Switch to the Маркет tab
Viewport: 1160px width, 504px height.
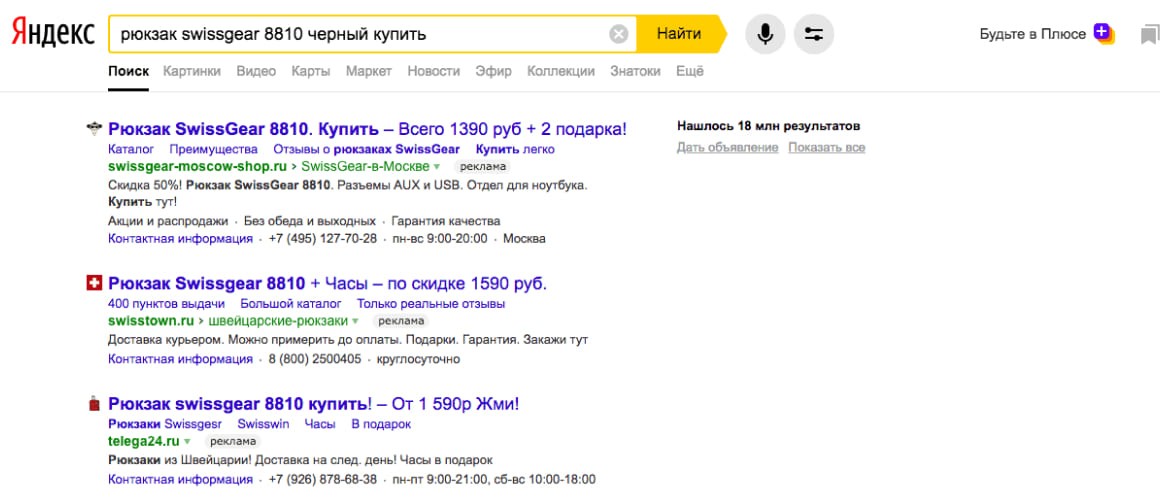[x=369, y=71]
